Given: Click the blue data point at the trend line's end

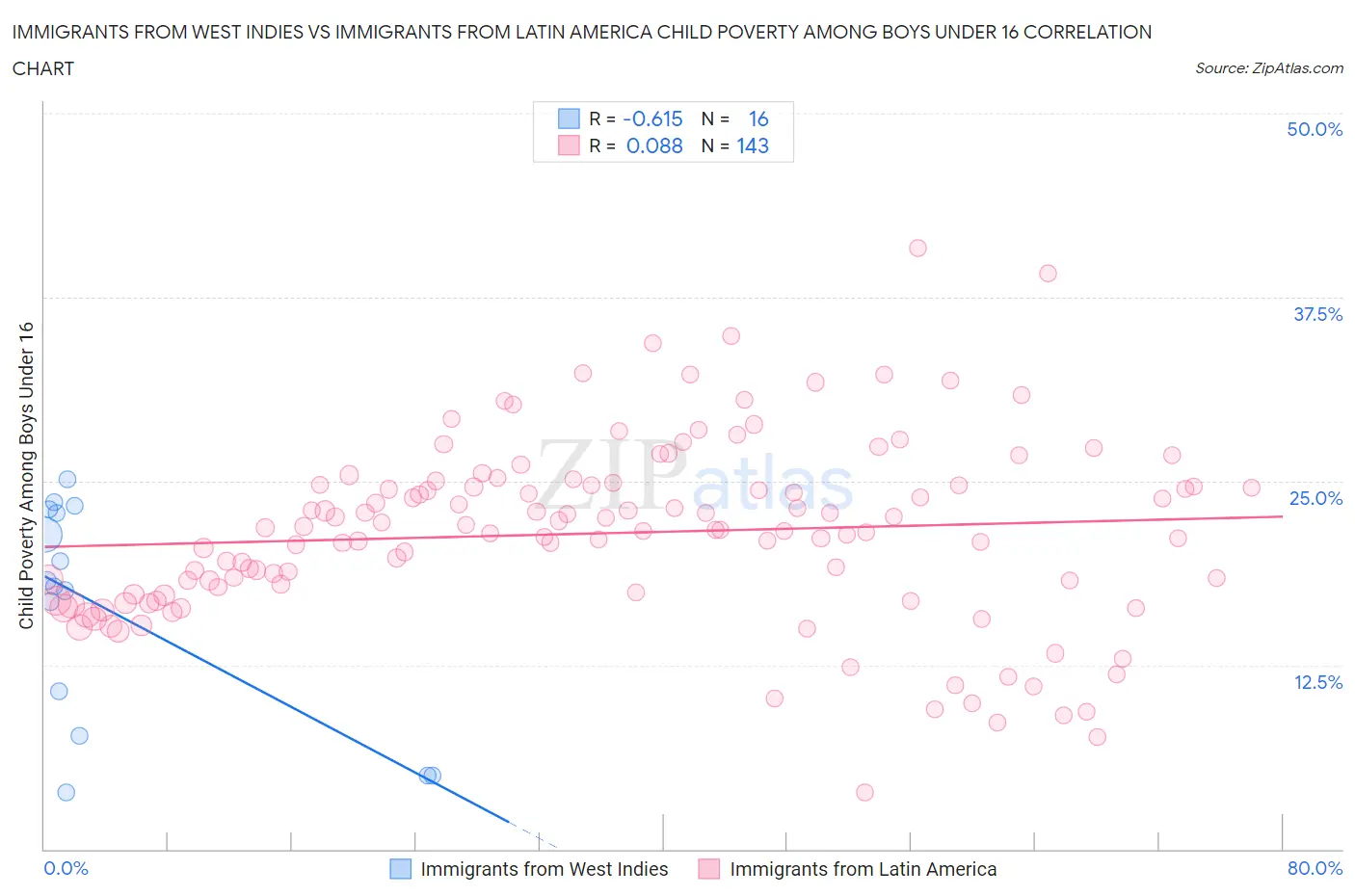Looking at the screenshot, I should 430,775.
